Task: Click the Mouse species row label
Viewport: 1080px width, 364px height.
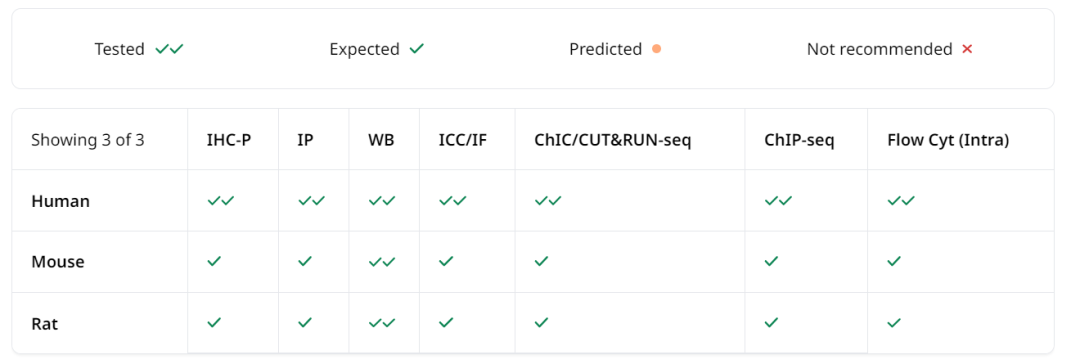Action: [58, 262]
